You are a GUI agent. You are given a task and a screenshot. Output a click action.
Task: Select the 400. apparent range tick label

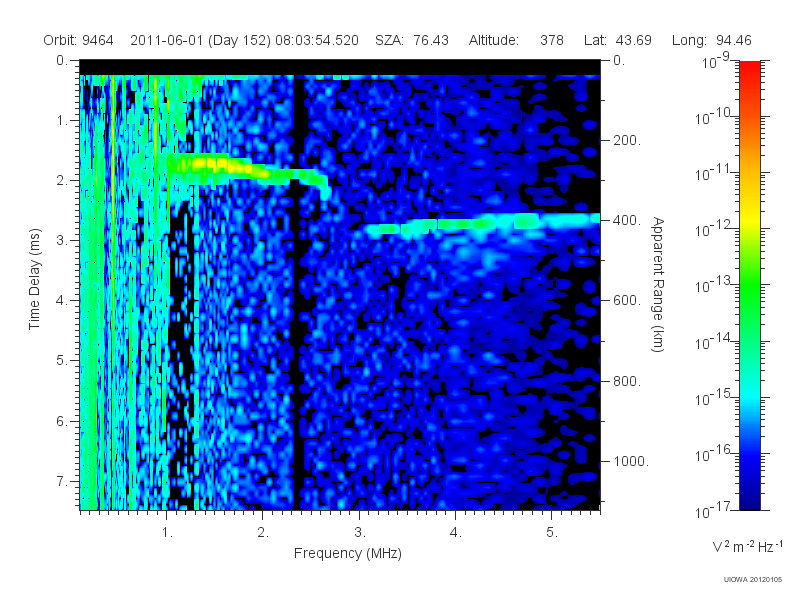627,220
